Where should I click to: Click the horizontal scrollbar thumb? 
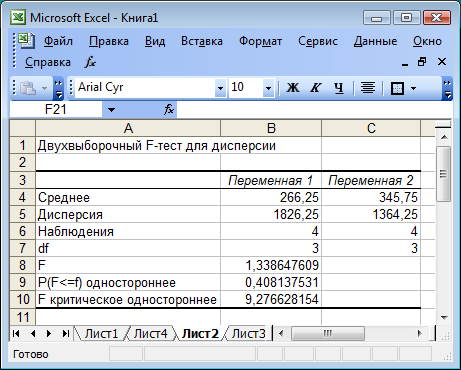328,333
